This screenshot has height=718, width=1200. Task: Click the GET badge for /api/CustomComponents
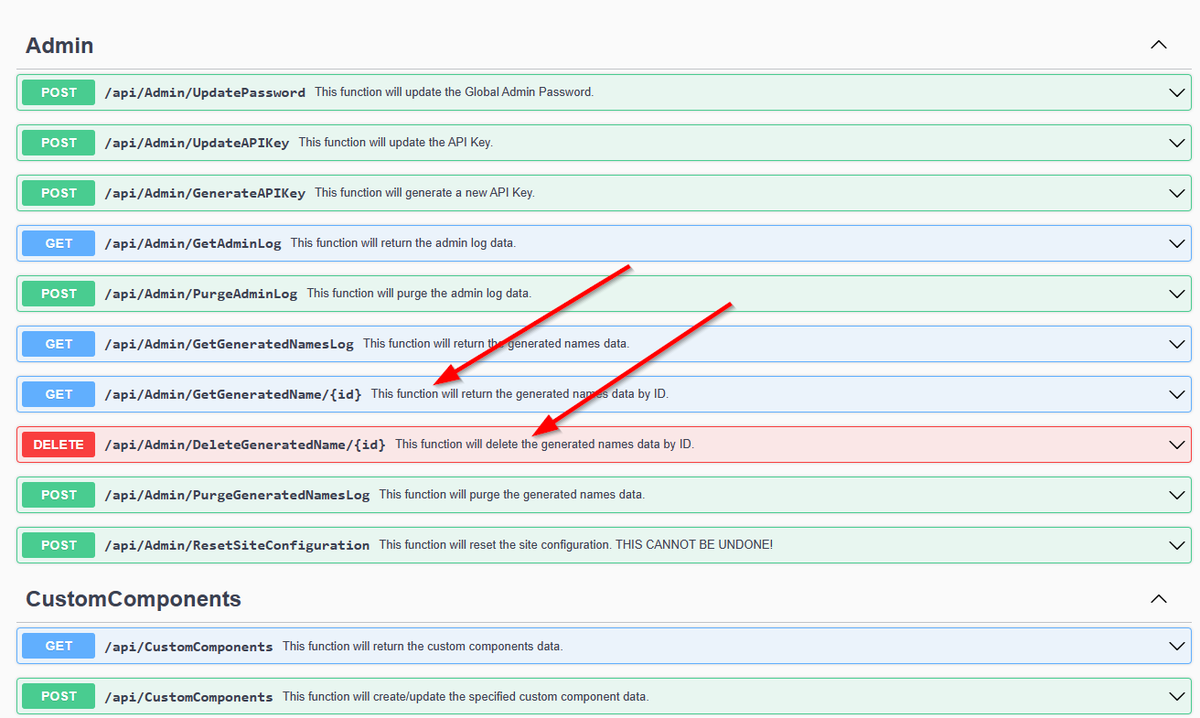point(59,646)
